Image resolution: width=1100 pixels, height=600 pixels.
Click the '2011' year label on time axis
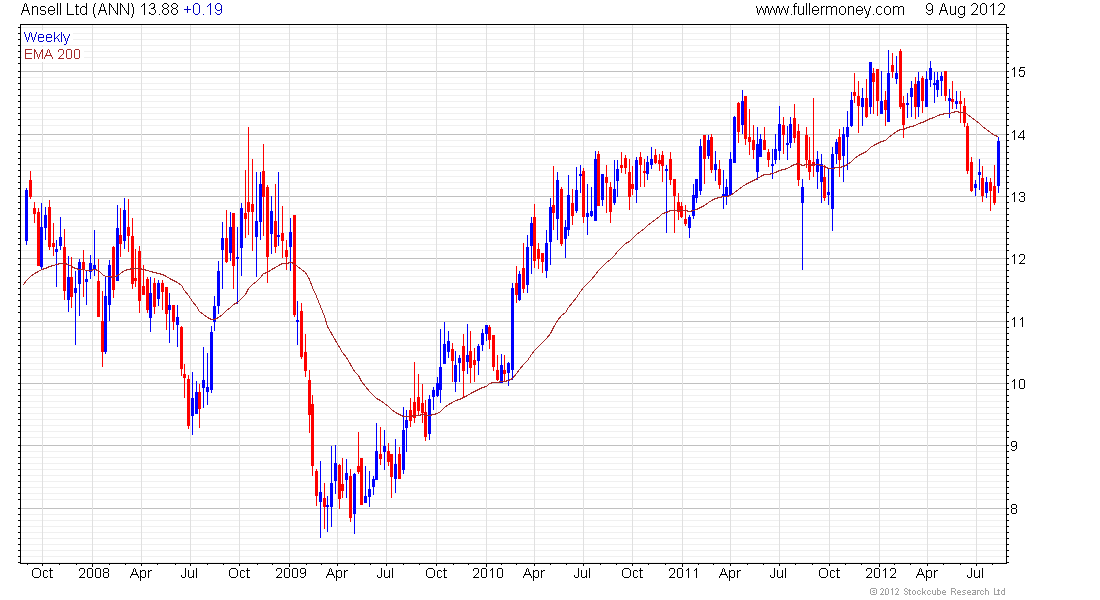pos(683,573)
